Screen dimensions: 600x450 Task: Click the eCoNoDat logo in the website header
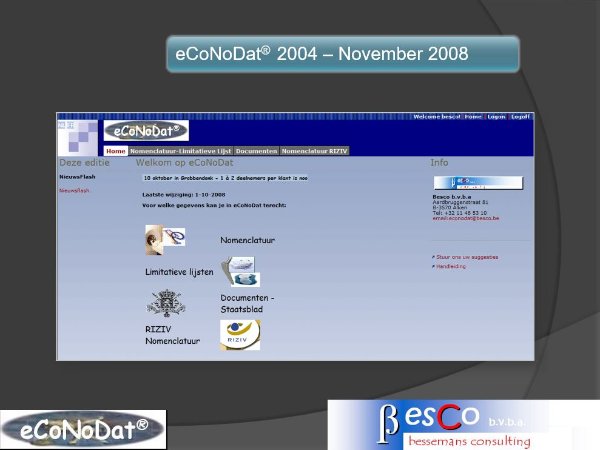click(146, 131)
